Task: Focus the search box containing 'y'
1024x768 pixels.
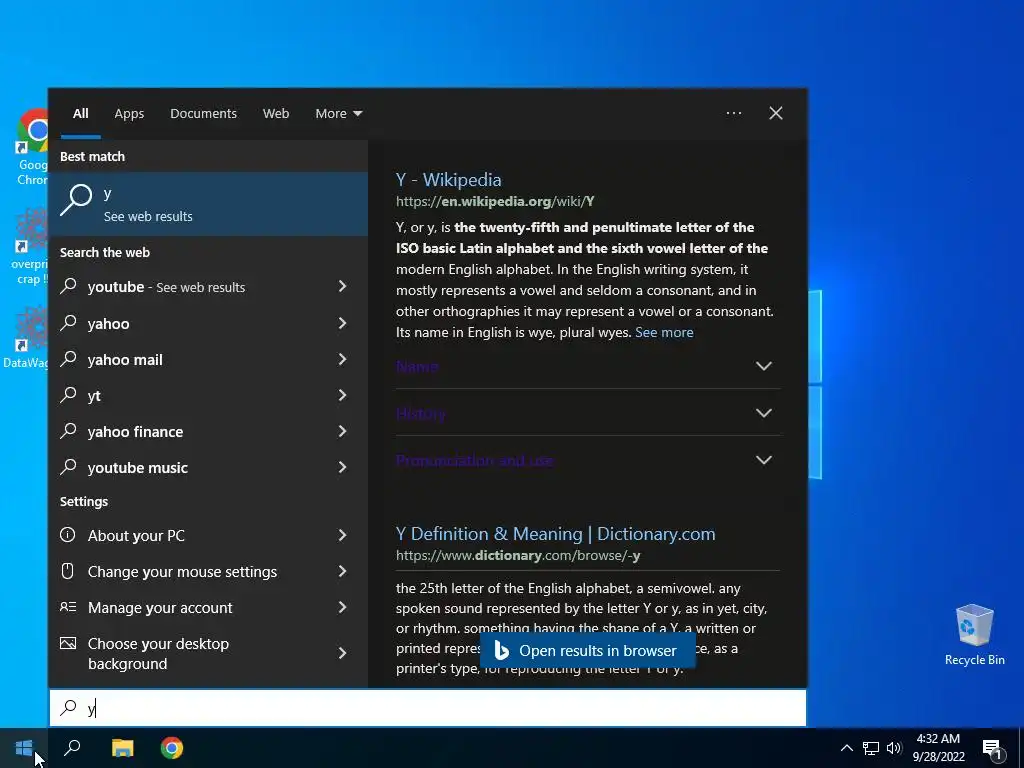Action: pyautogui.click(x=428, y=708)
